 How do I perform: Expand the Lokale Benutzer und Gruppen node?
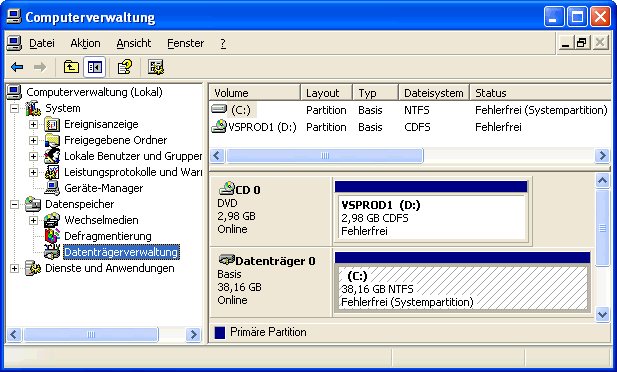(x=33, y=156)
